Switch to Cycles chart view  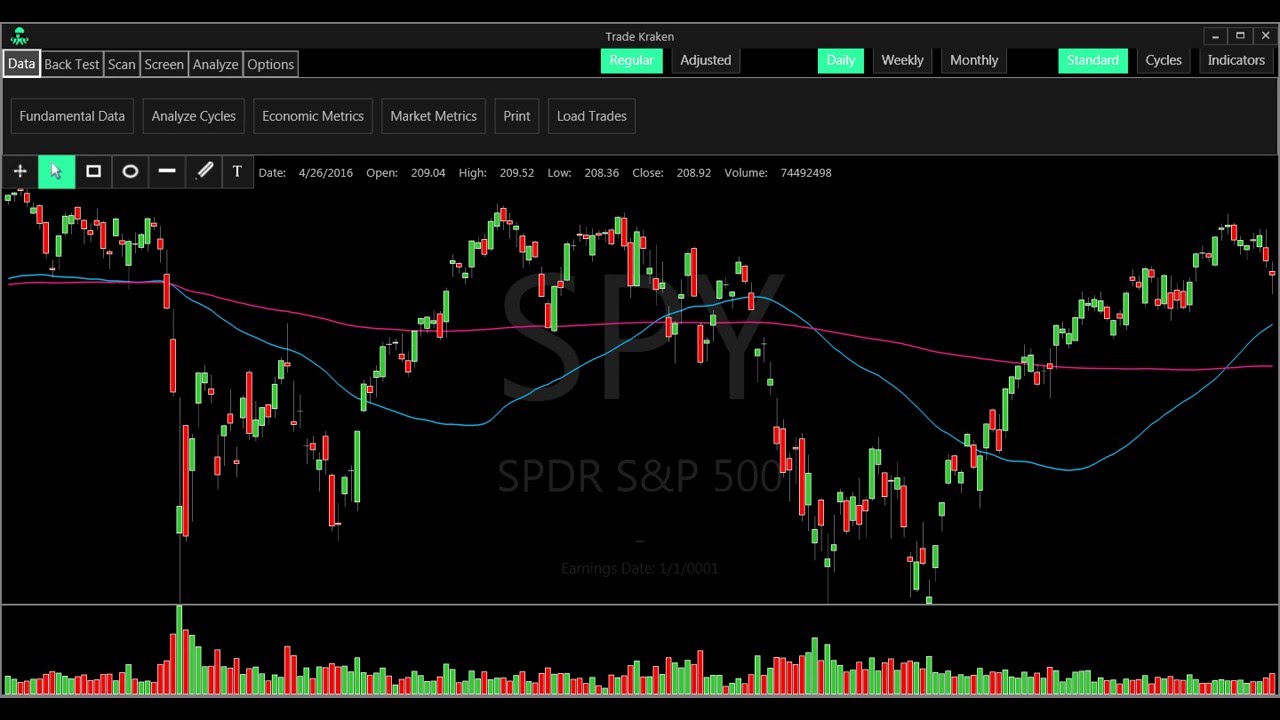pyautogui.click(x=1163, y=60)
